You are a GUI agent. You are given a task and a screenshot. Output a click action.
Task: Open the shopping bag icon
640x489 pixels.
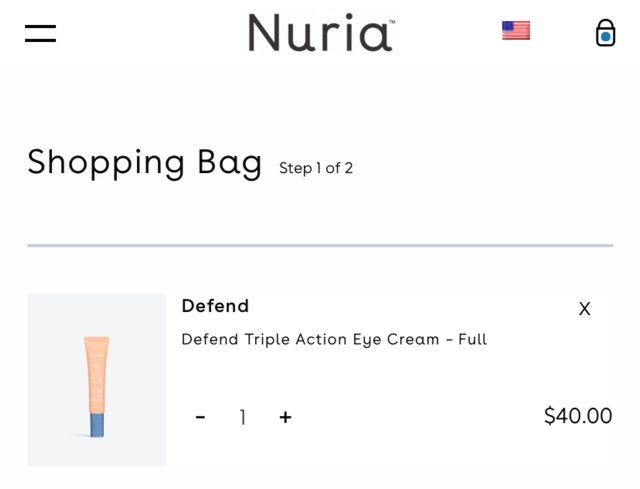[x=605, y=33]
